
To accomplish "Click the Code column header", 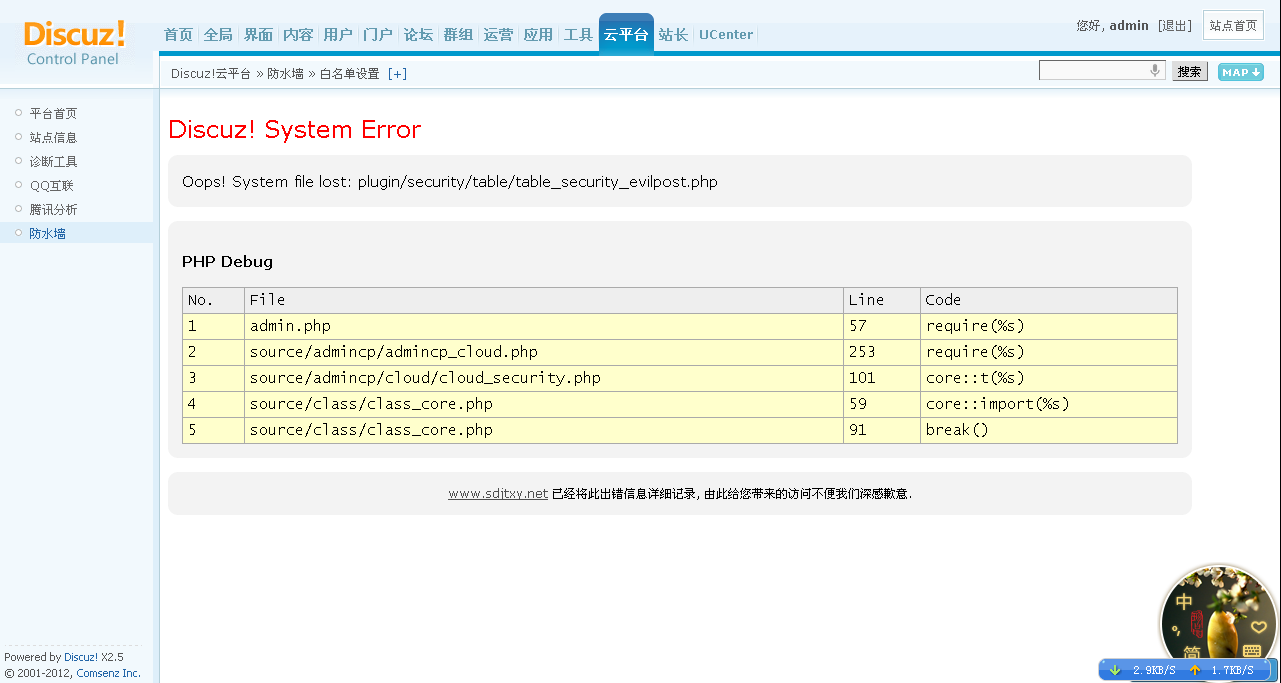I will pyautogui.click(x=1049, y=300).
